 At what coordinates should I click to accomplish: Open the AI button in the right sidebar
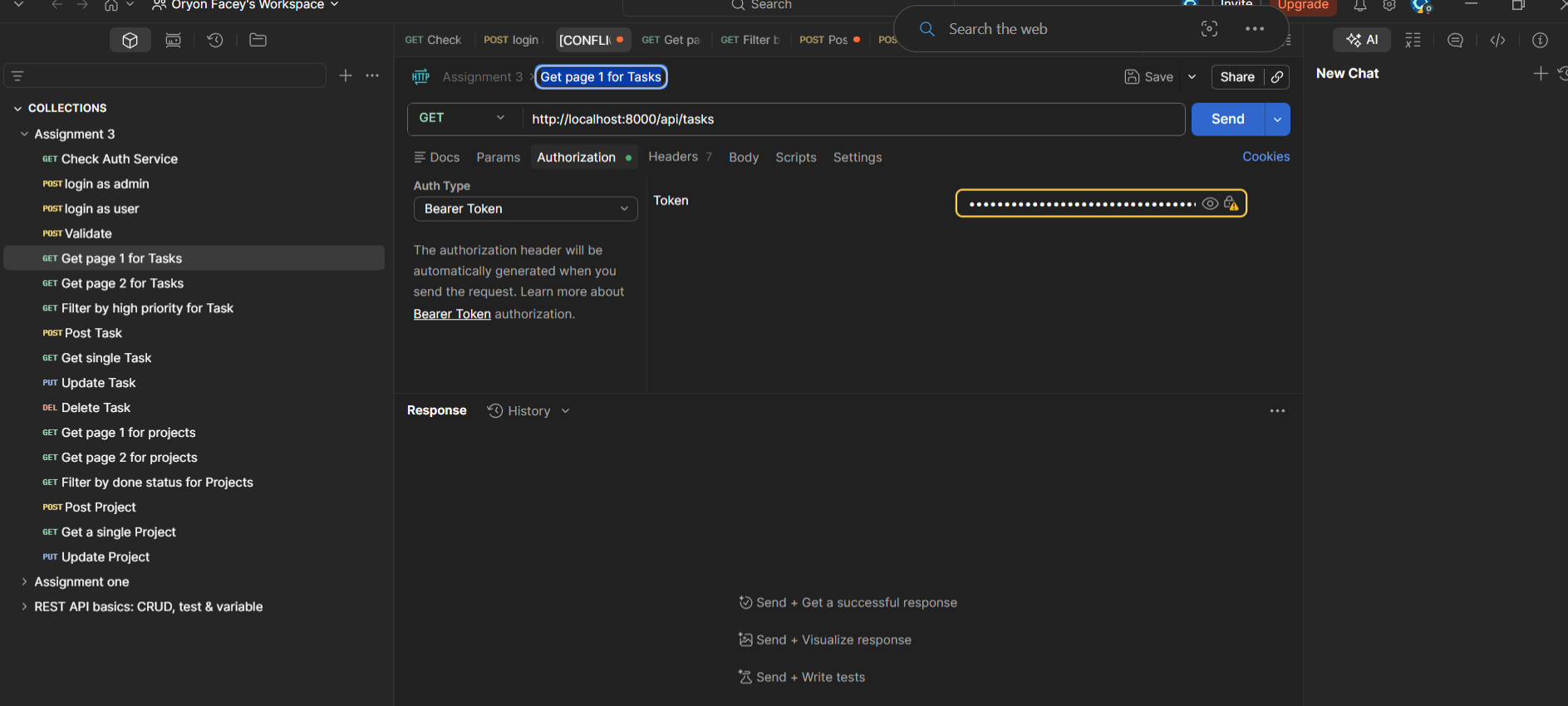pyautogui.click(x=1362, y=40)
